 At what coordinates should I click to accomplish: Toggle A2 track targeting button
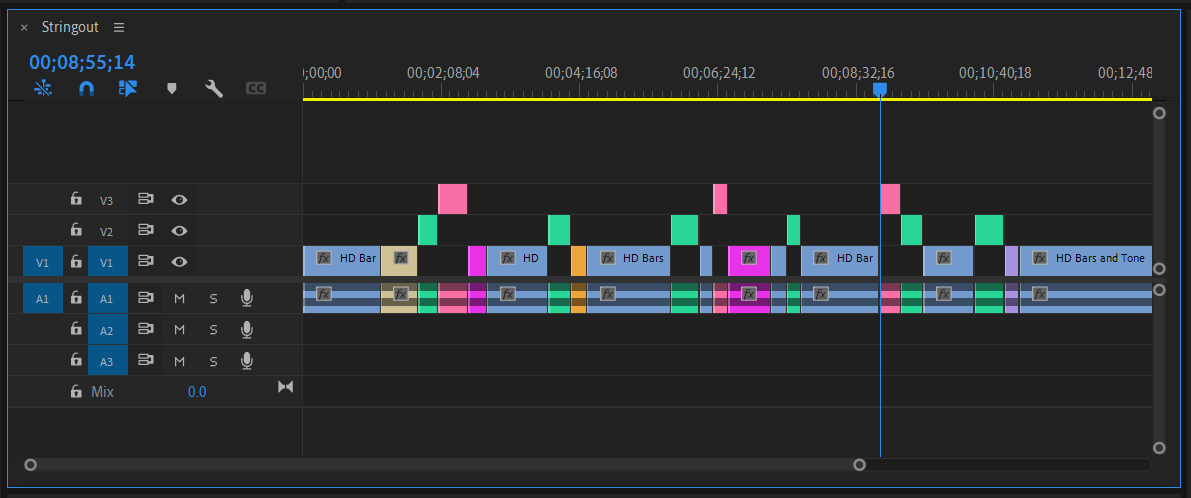coord(107,330)
